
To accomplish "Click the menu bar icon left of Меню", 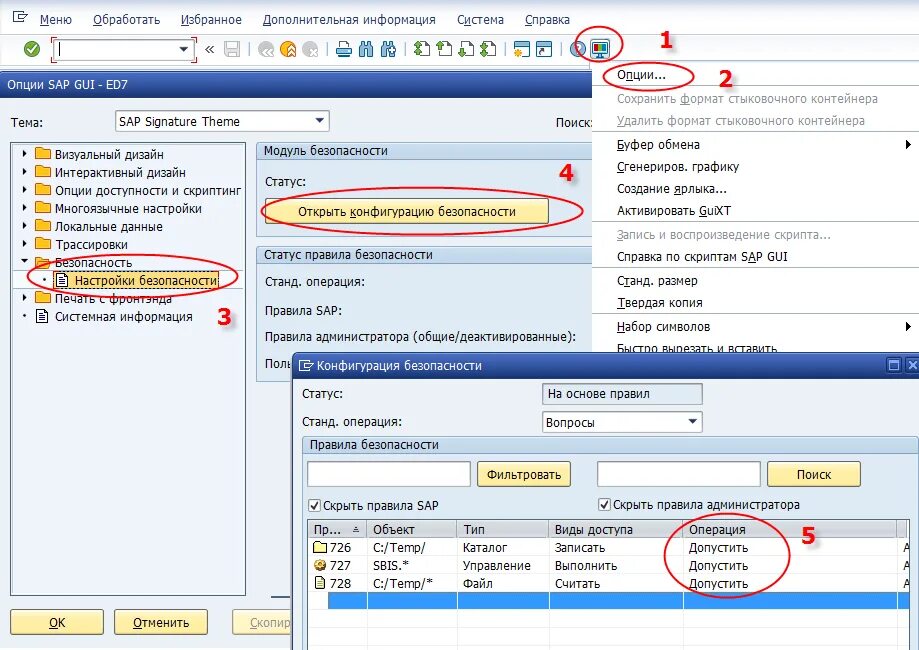I will coord(20,17).
